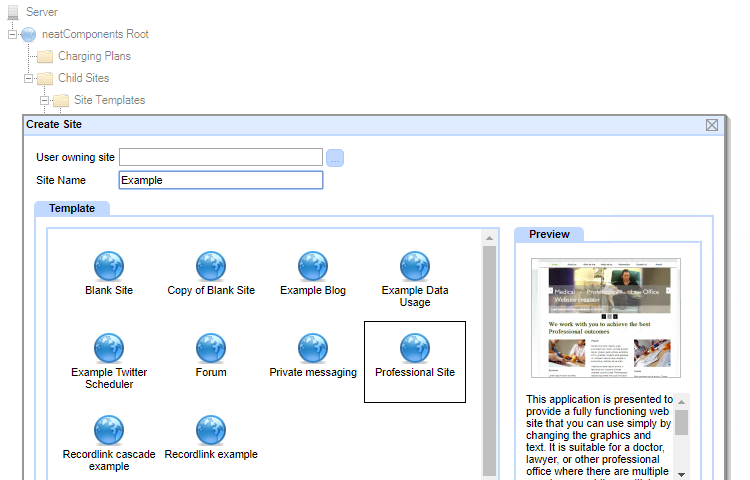
Task: Pick the Example Blog template icon
Action: coord(313,266)
